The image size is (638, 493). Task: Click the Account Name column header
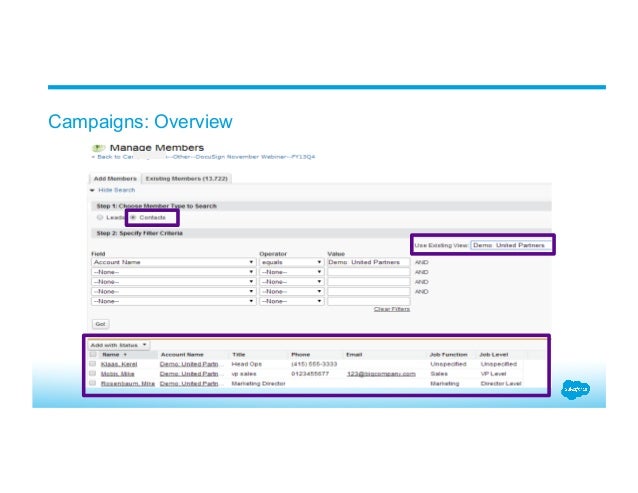[182, 354]
